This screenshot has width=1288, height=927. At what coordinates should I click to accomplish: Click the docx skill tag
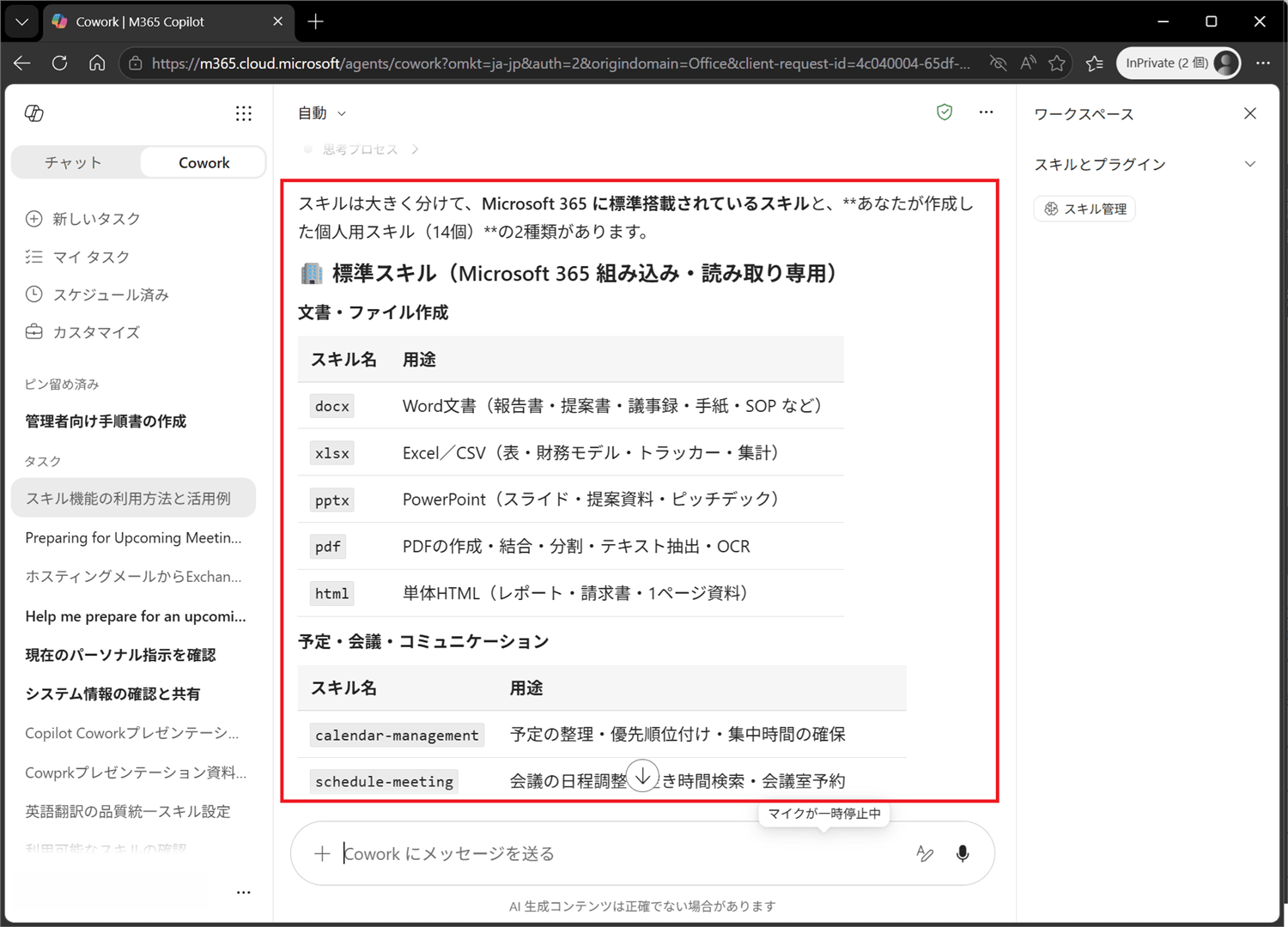click(332, 406)
